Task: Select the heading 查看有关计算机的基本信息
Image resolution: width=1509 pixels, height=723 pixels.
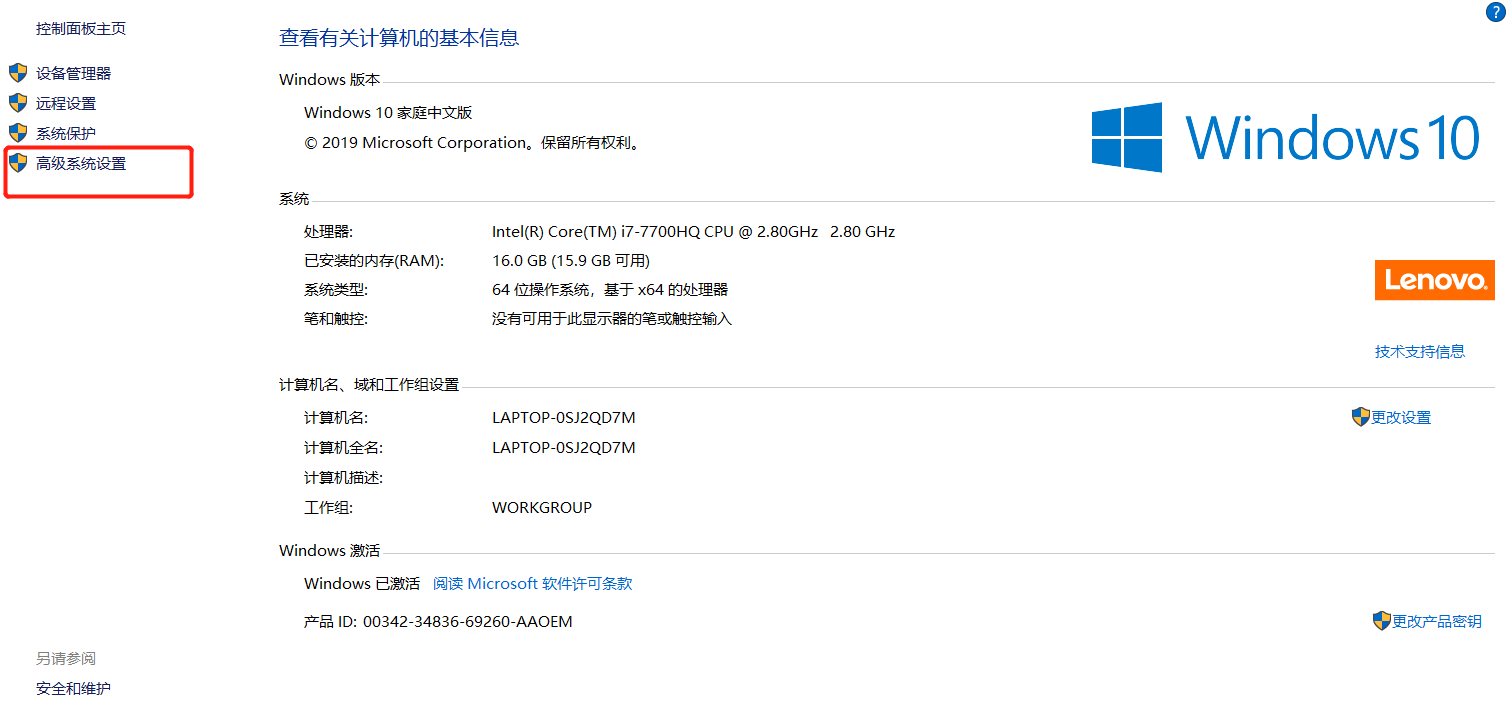Action: pyautogui.click(x=399, y=38)
